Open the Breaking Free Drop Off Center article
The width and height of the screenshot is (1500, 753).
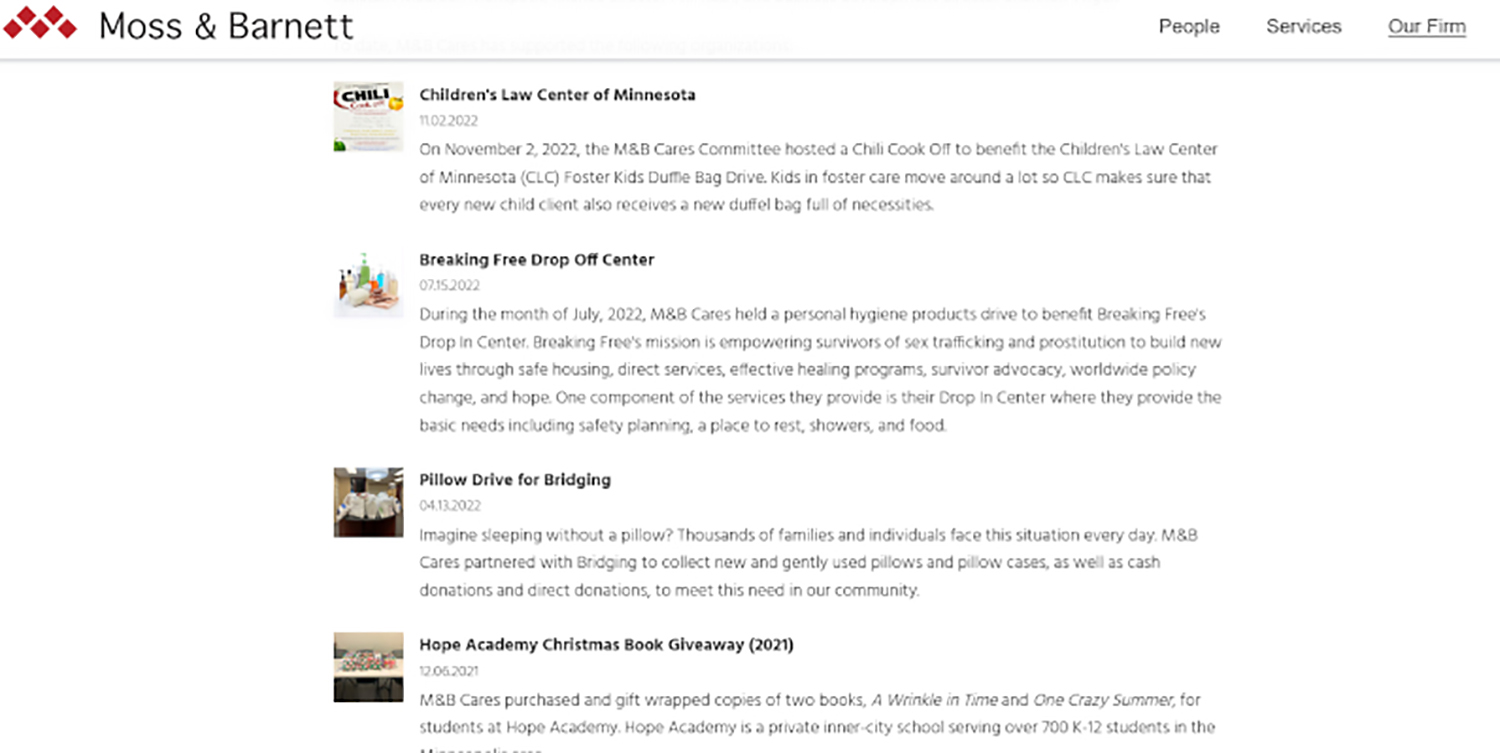(537, 259)
